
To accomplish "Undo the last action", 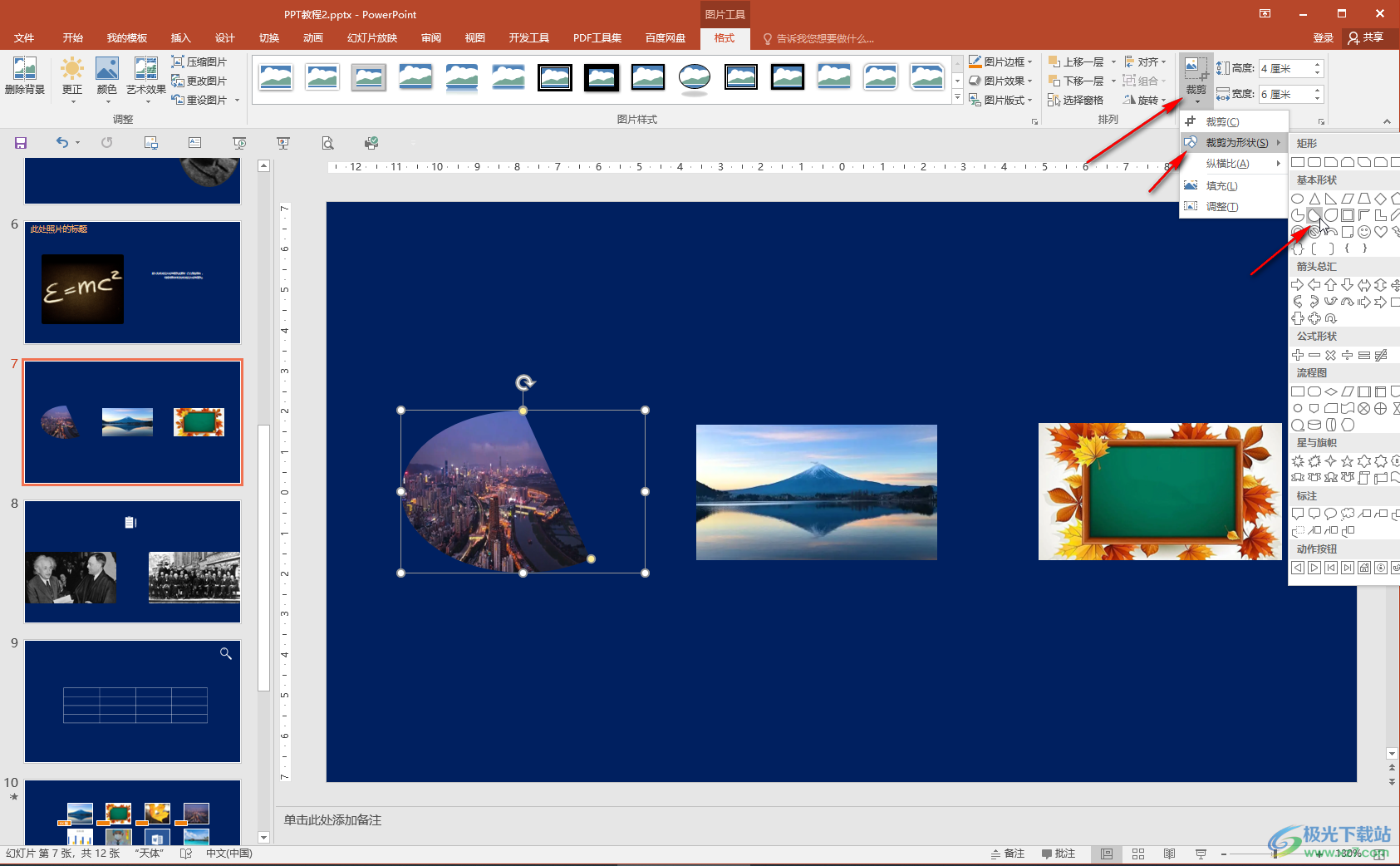I will [61, 143].
